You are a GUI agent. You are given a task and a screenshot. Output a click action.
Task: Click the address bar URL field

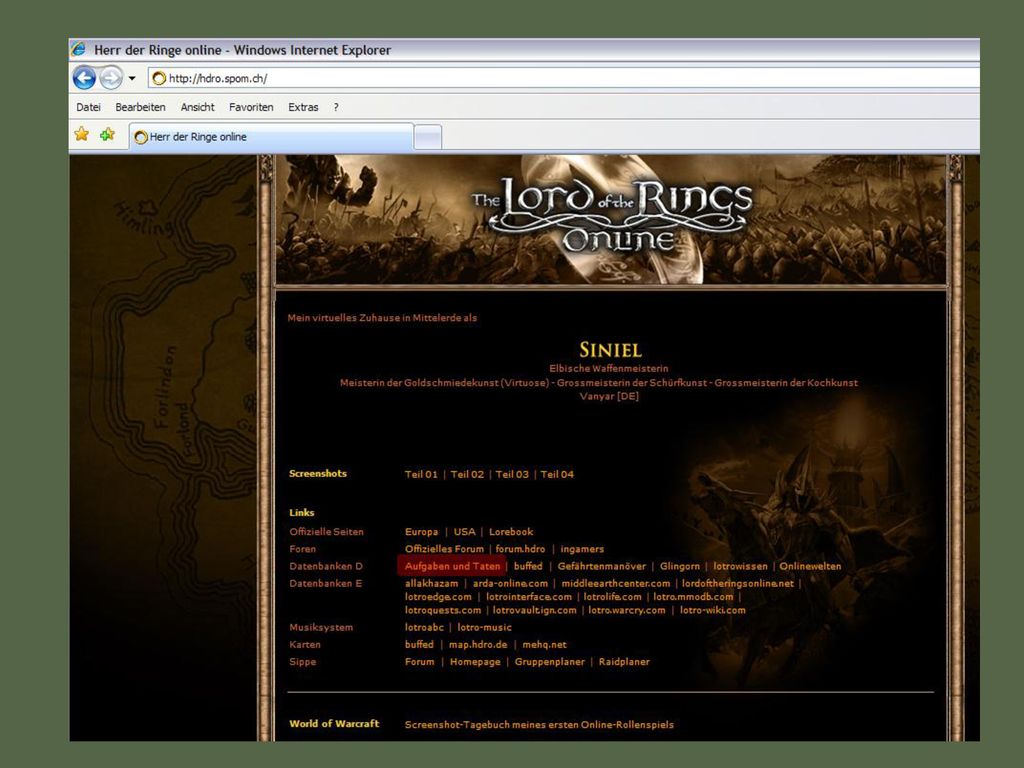coord(564,78)
